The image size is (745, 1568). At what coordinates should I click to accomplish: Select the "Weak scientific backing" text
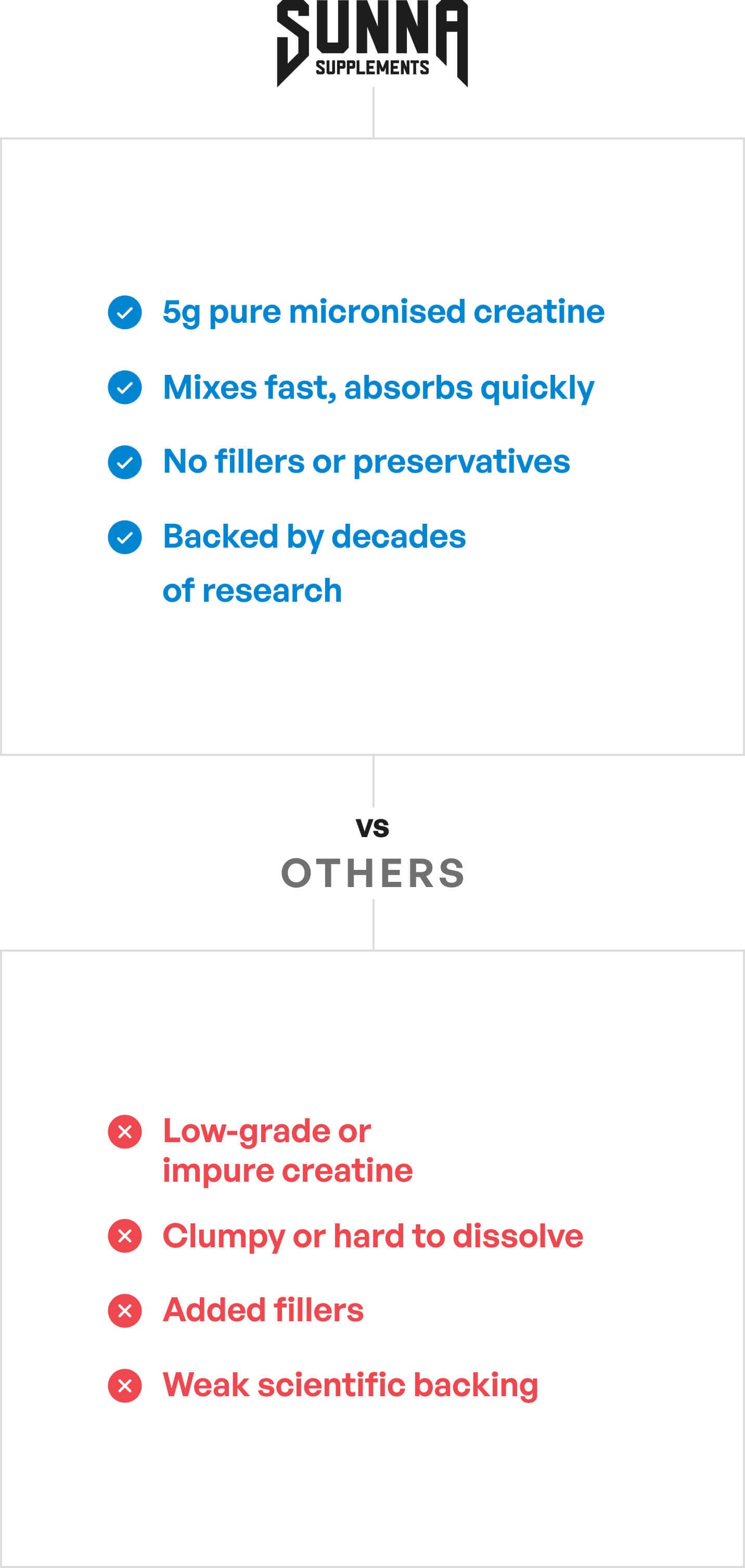(x=350, y=1385)
